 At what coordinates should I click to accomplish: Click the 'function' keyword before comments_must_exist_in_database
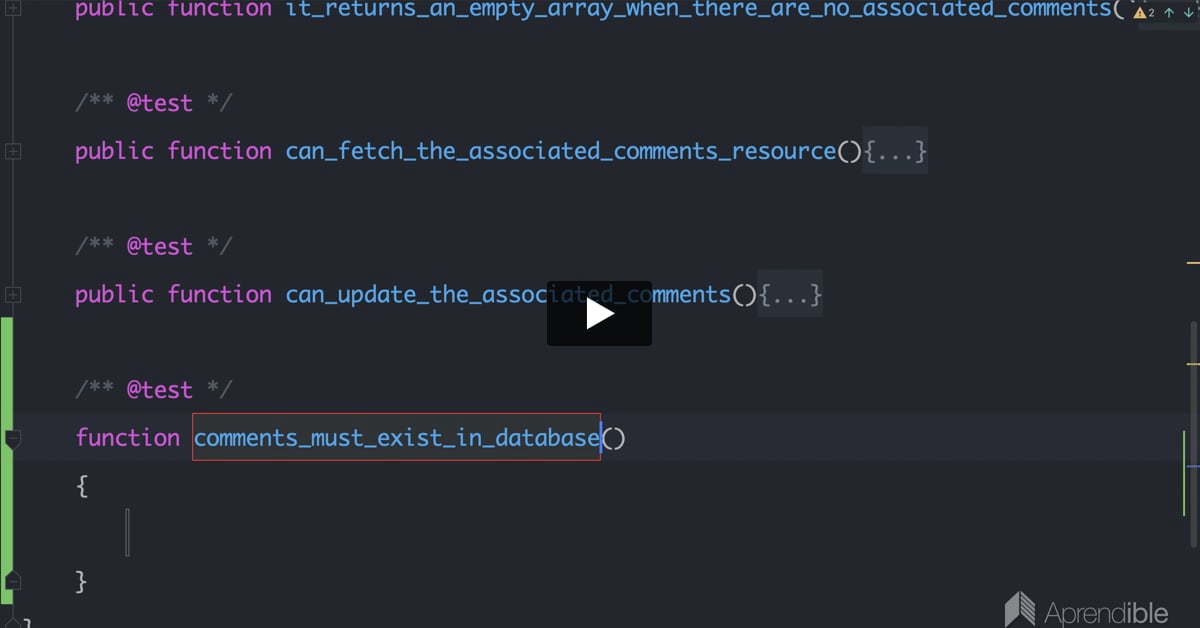coord(127,438)
